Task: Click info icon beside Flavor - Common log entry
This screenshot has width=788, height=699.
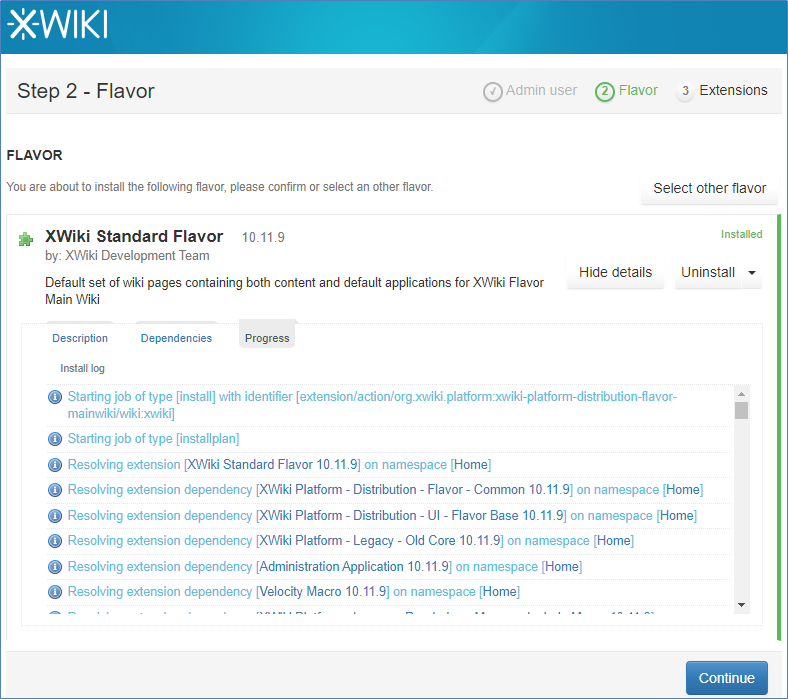Action: (x=55, y=490)
